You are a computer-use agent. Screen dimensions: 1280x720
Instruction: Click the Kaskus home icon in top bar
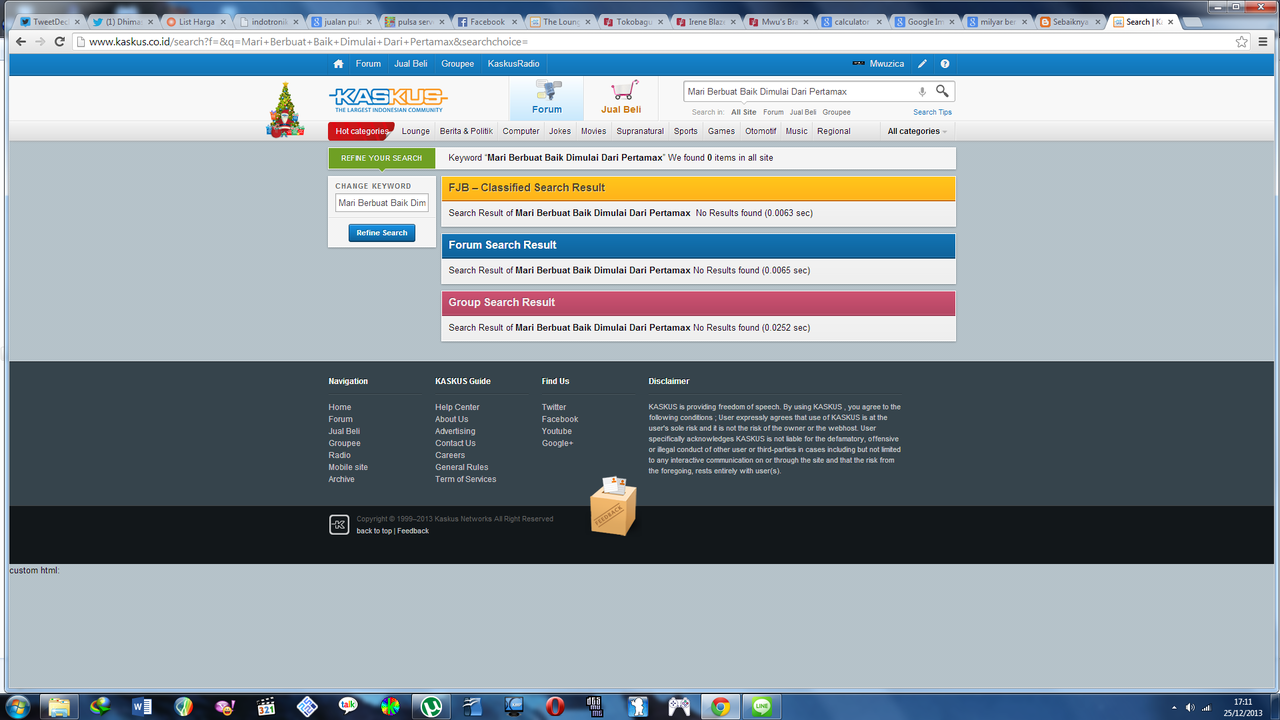point(338,64)
